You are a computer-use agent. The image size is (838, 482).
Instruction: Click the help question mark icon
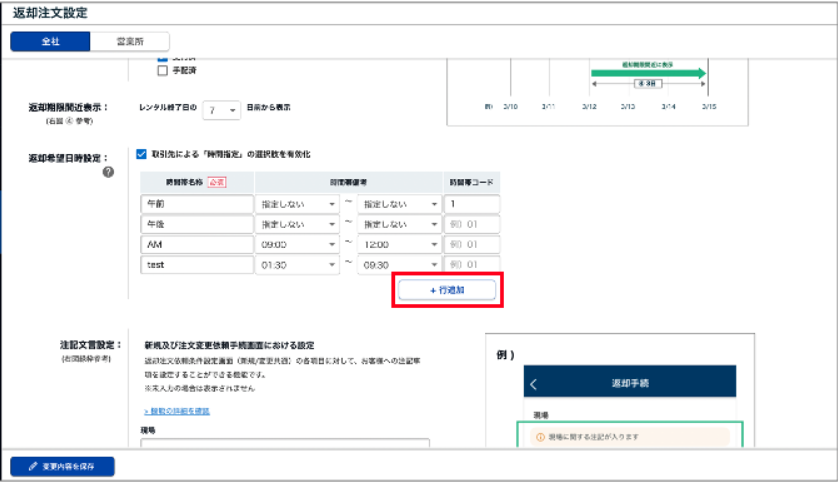point(108,172)
